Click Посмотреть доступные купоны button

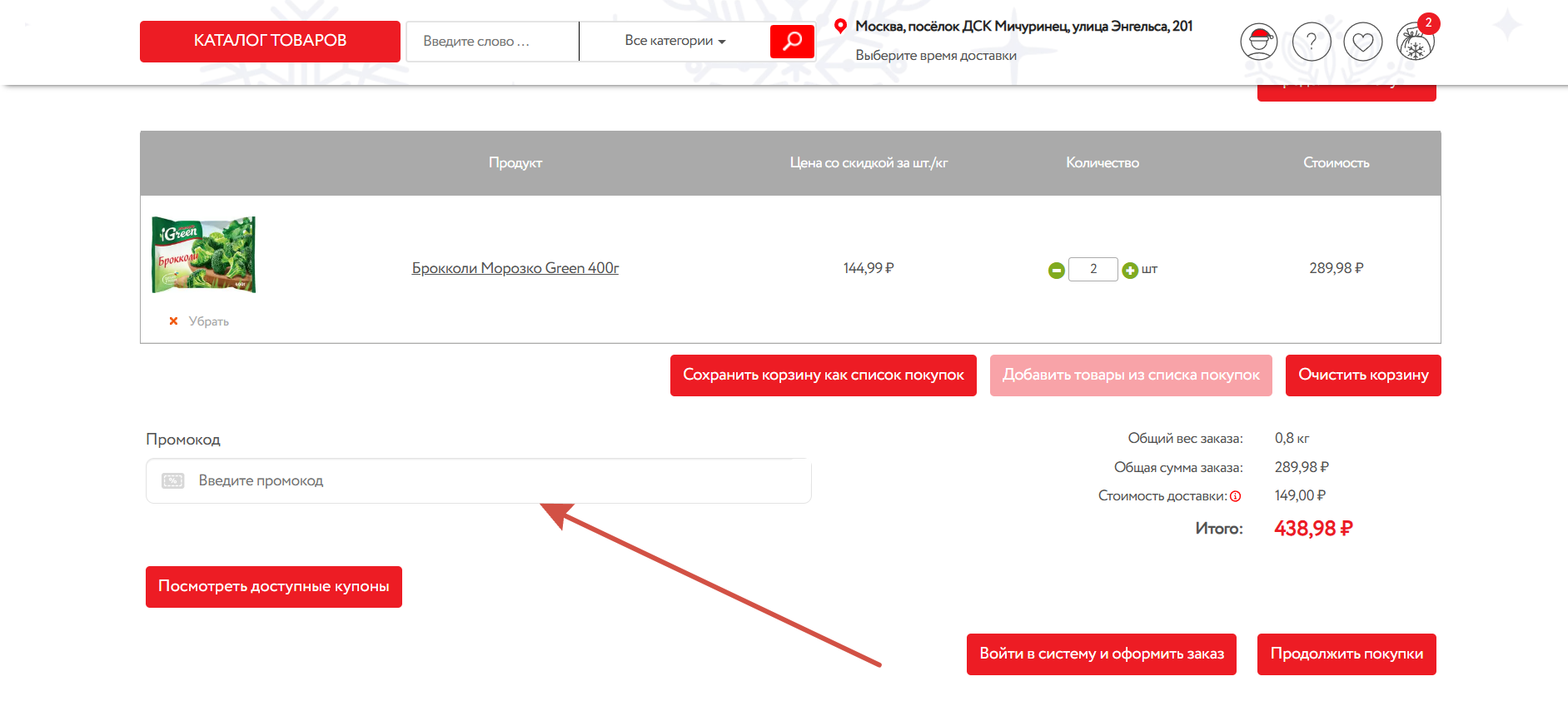tap(274, 587)
